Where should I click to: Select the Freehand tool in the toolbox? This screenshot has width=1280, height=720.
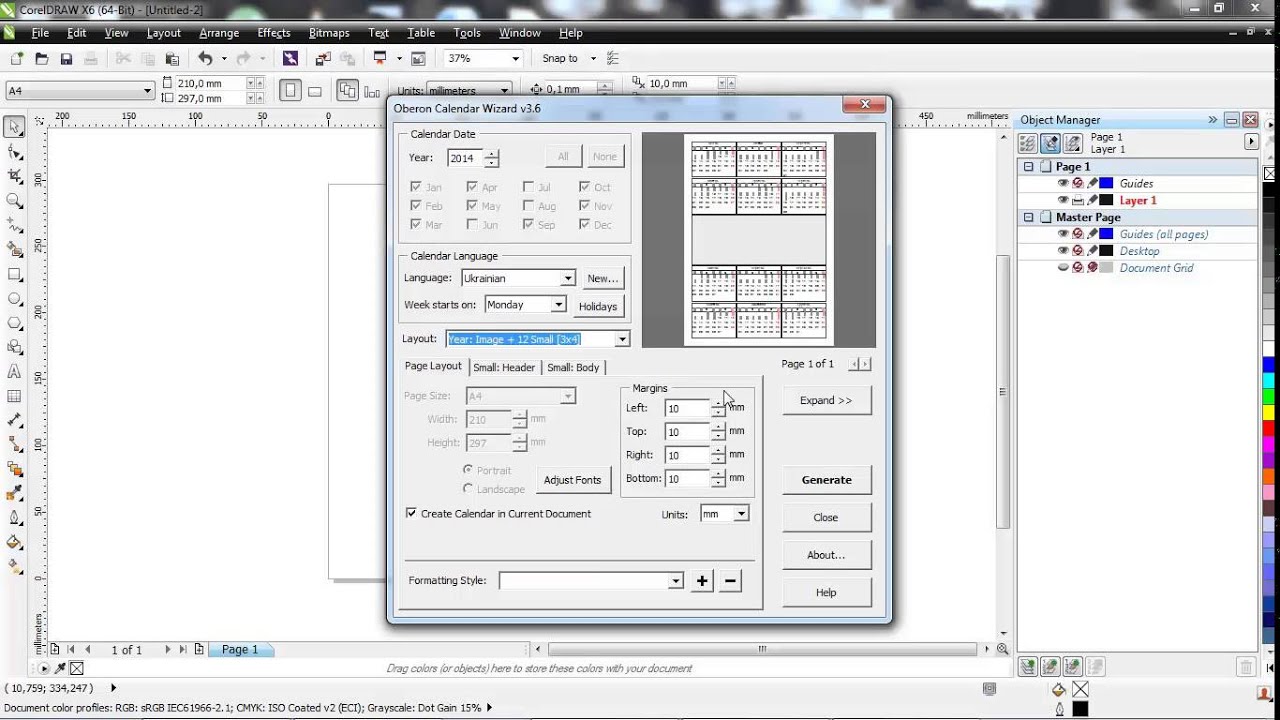14,225
